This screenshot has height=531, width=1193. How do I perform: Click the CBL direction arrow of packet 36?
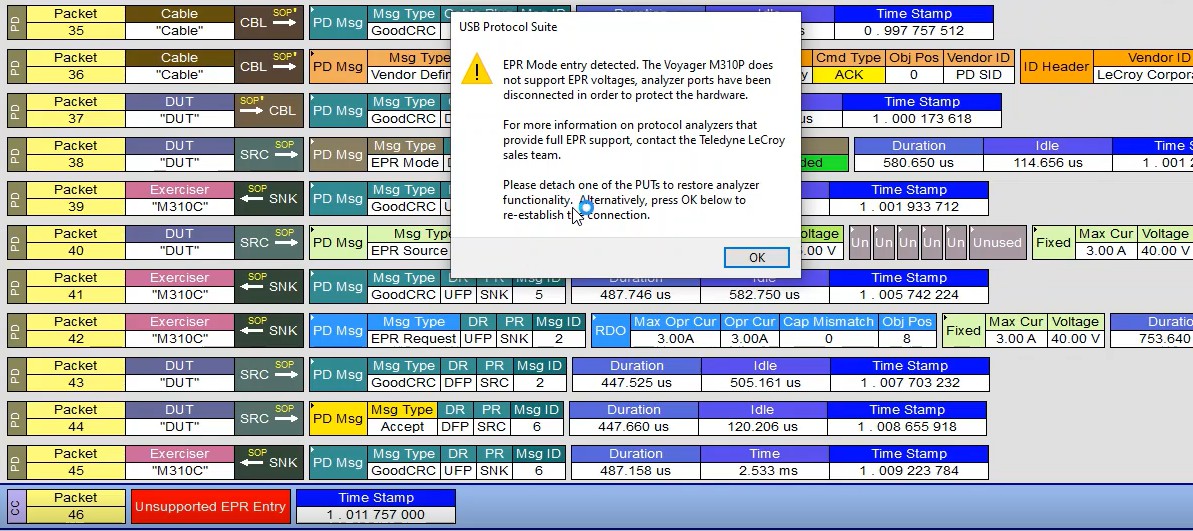[269, 67]
